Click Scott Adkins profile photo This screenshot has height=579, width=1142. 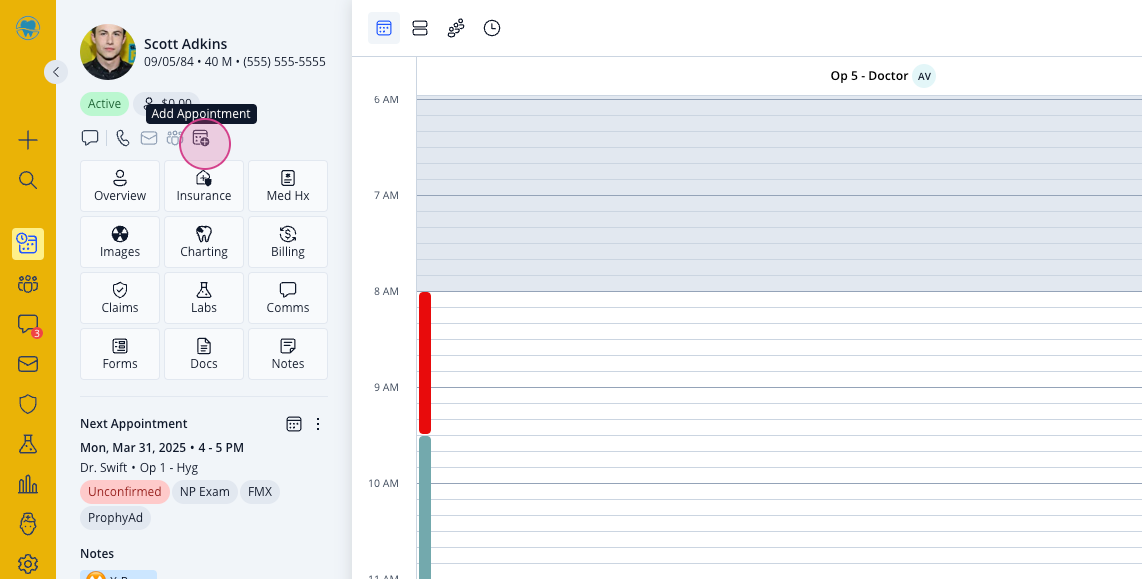pyautogui.click(x=108, y=52)
